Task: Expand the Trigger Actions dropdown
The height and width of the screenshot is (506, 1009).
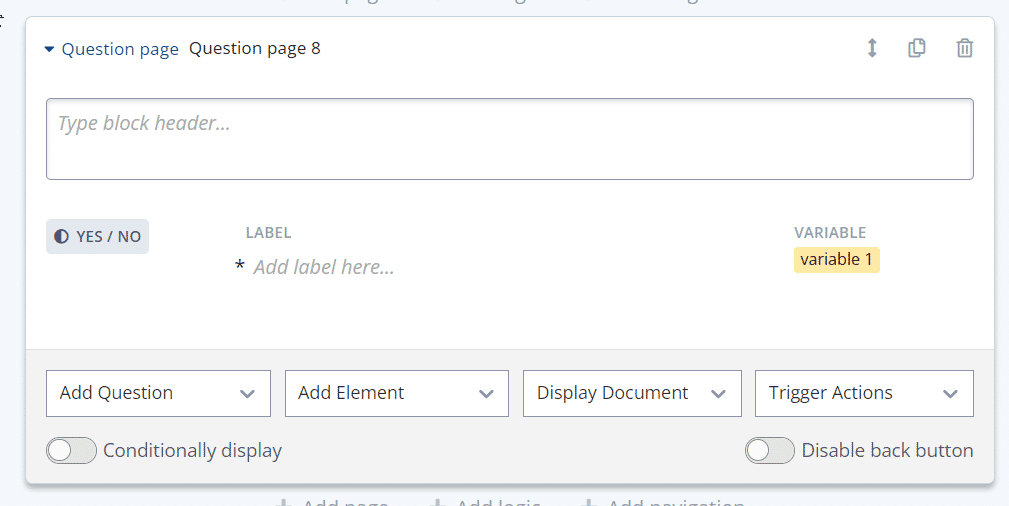Action: pos(864,393)
